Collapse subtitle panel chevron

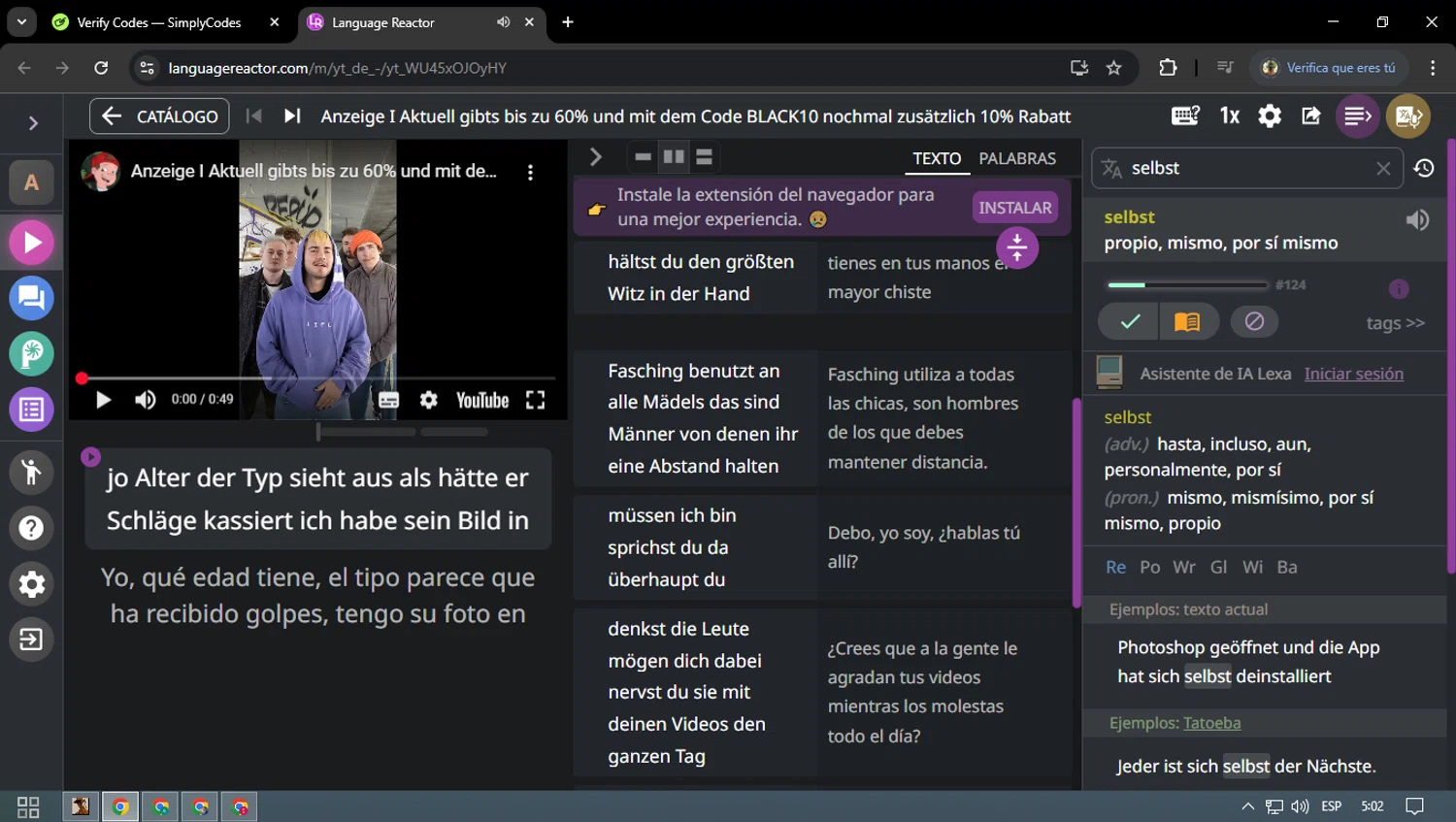(595, 157)
